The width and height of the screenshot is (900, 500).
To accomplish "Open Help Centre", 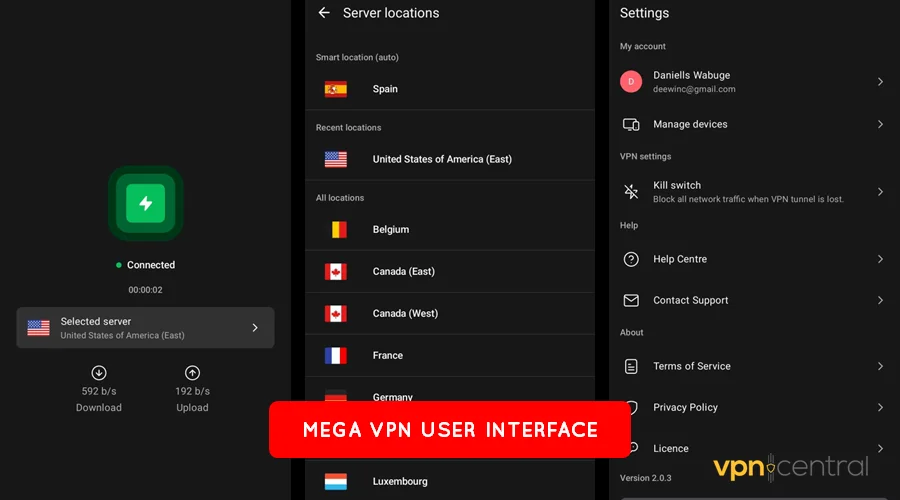I will (753, 259).
